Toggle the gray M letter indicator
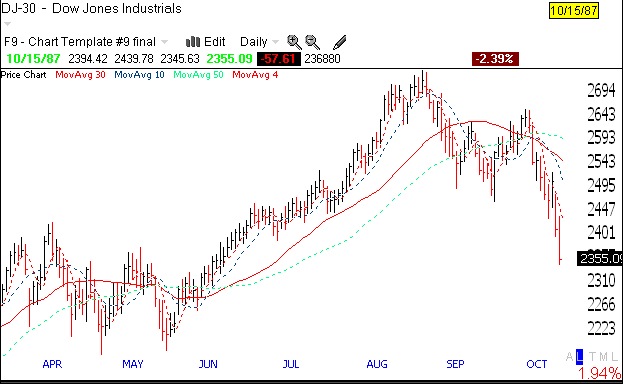 tap(604, 356)
